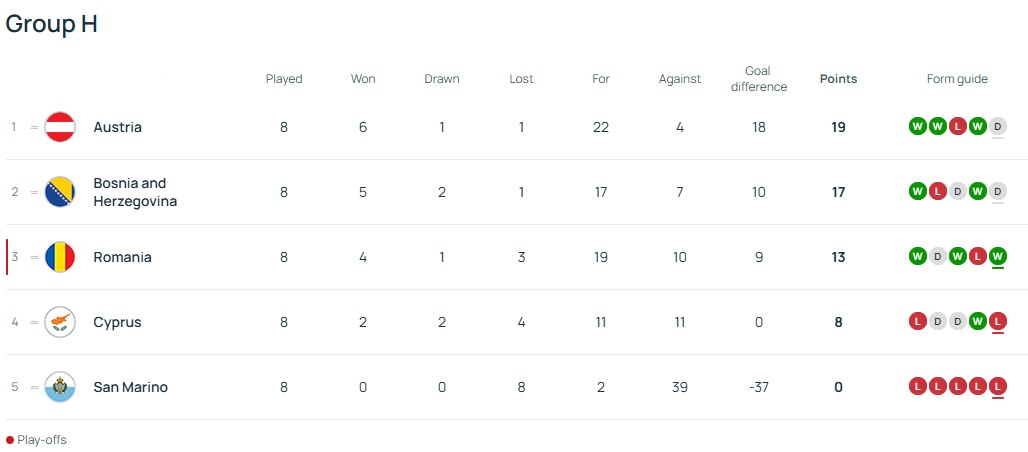This screenshot has height=452, width=1028.
Task: Open the Austria team link
Action: (117, 127)
